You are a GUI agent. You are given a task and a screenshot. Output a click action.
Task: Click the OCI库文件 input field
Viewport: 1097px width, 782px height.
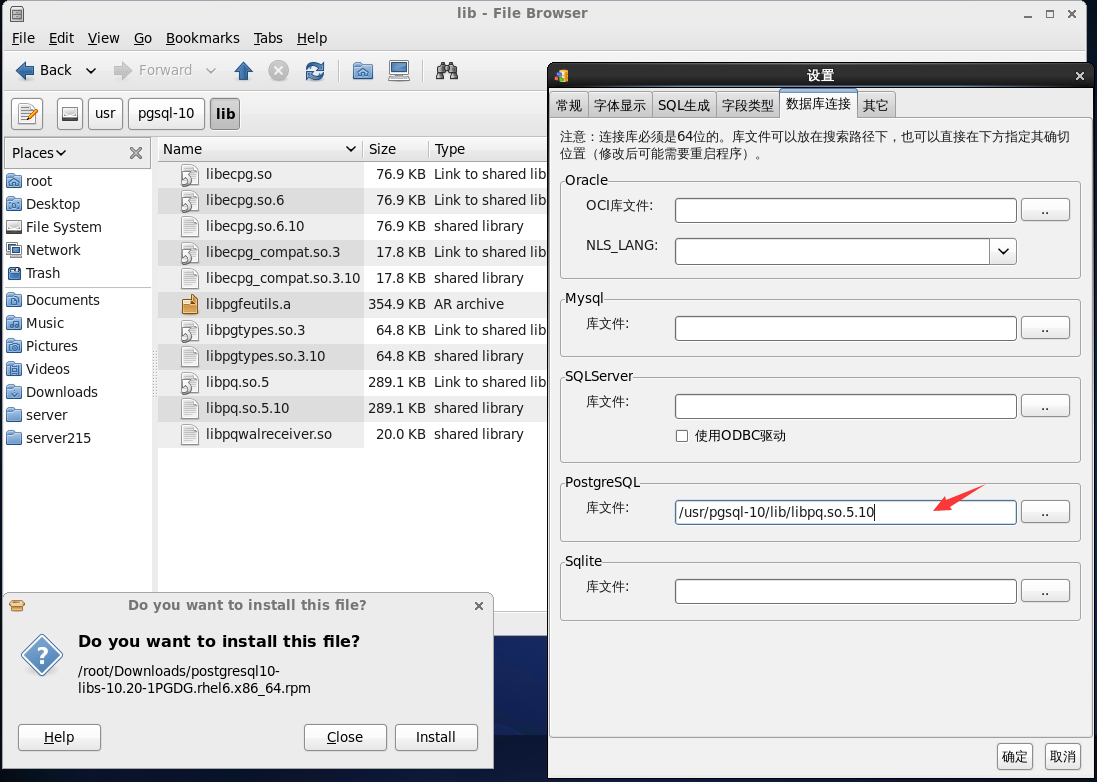click(x=845, y=210)
